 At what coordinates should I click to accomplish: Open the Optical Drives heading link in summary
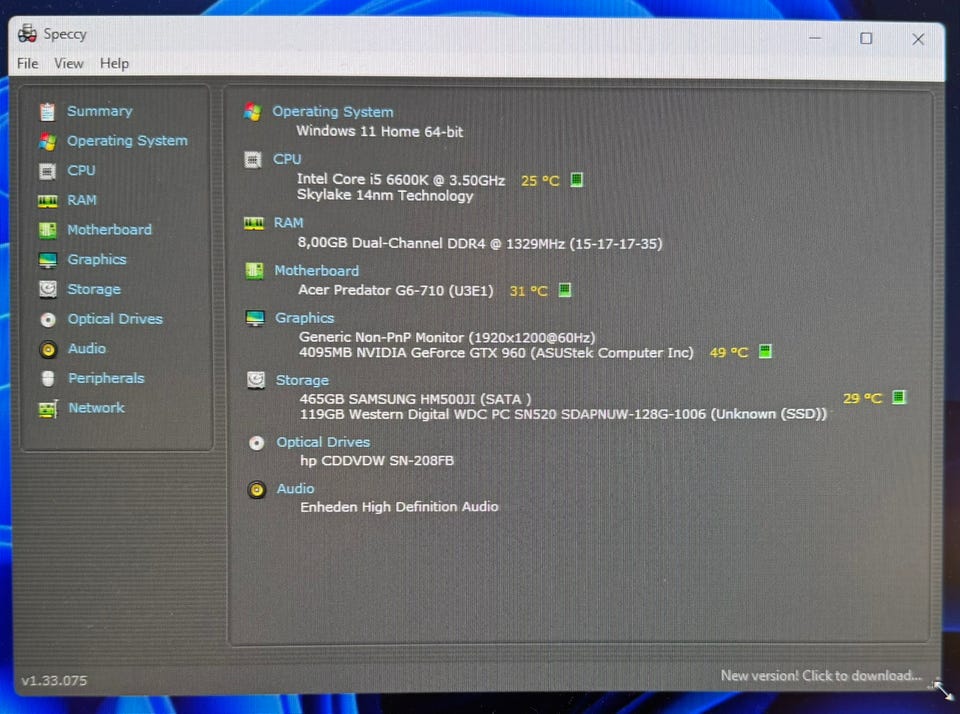pos(323,442)
